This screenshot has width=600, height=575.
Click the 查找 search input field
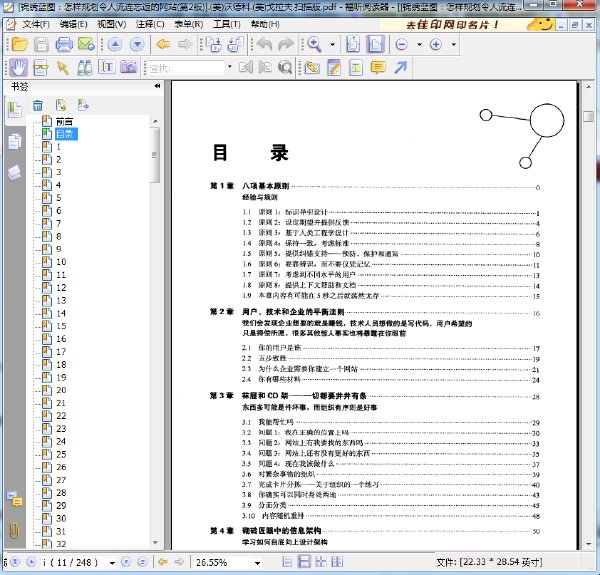tap(186, 68)
